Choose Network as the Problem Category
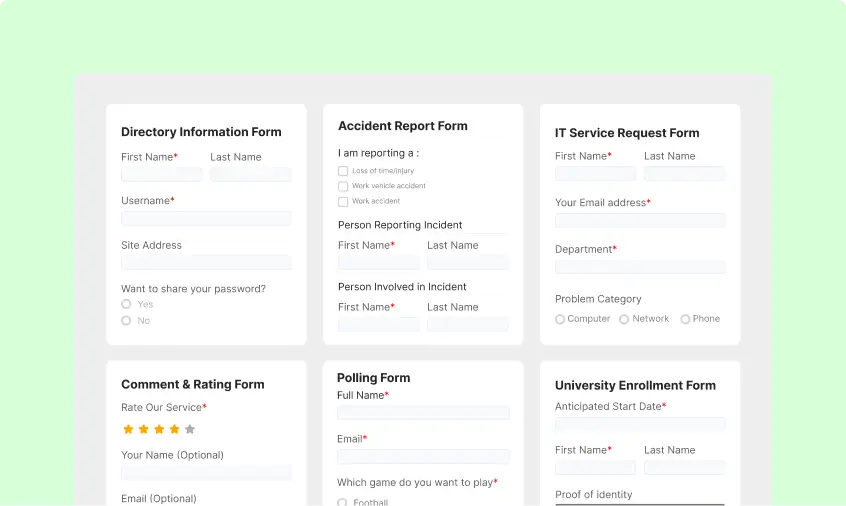846x506 pixels. coord(624,319)
